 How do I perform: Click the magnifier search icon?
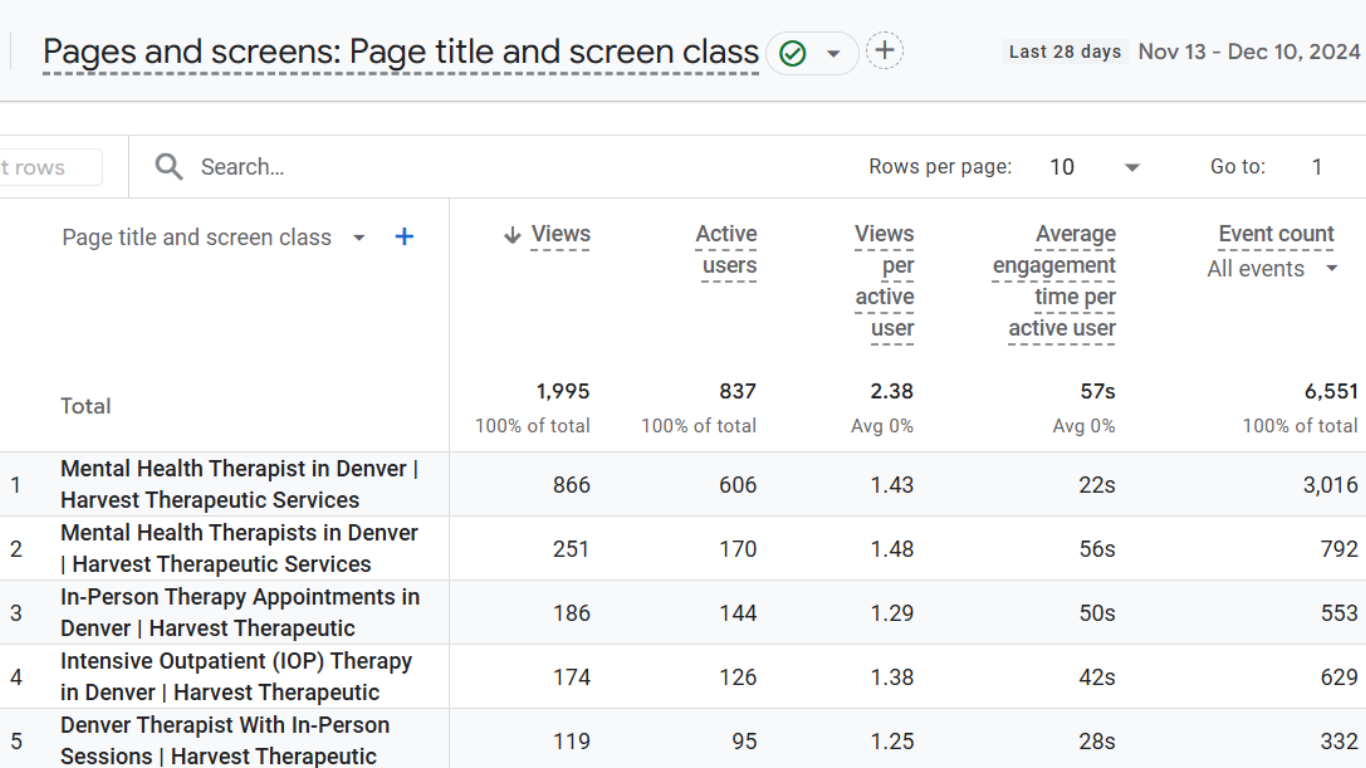point(169,167)
